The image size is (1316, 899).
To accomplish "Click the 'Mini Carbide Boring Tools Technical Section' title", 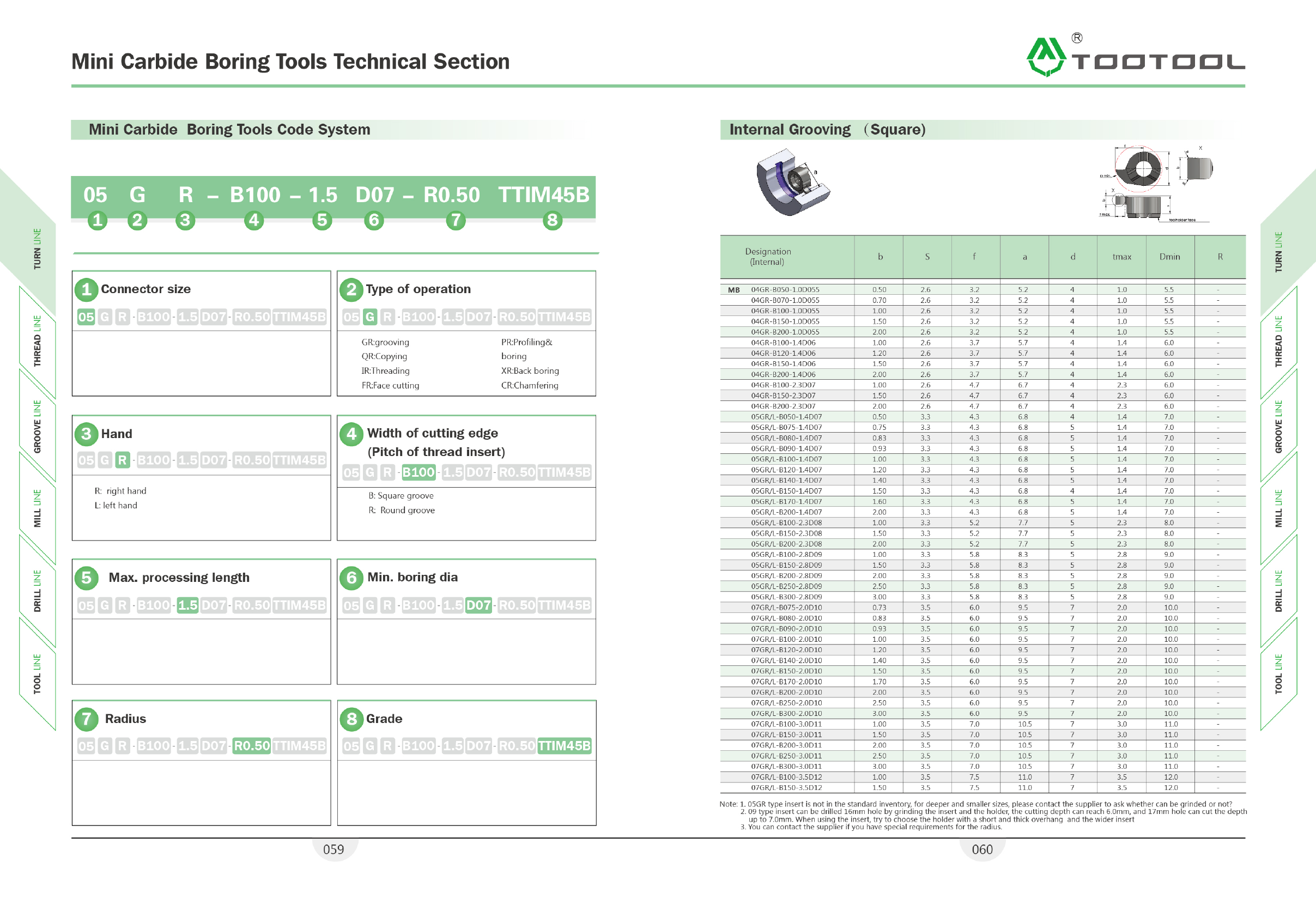I will (x=290, y=61).
